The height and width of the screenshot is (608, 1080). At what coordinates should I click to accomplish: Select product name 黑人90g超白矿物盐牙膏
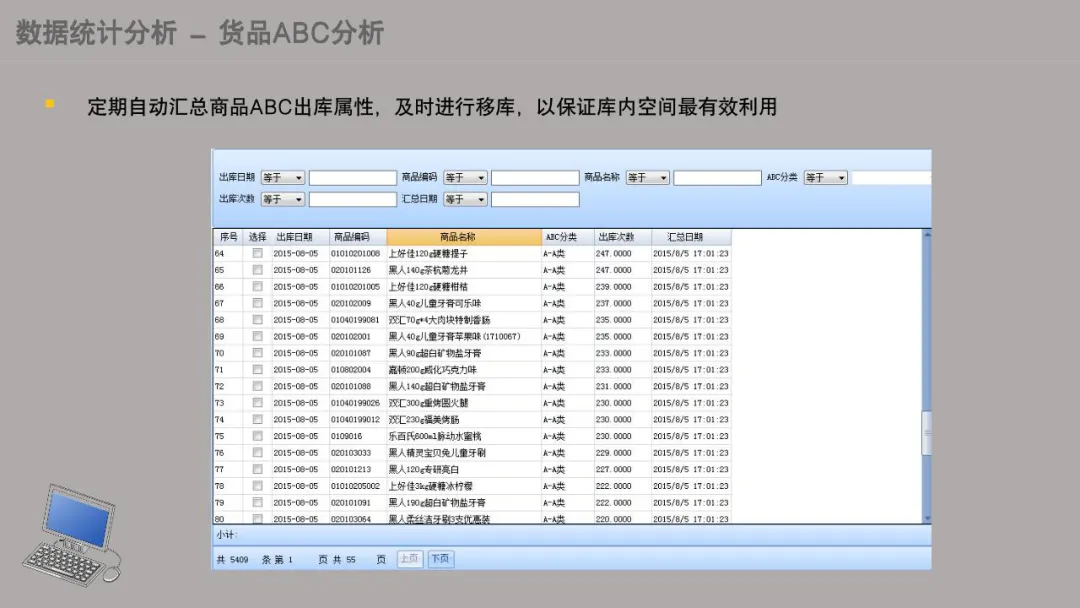tap(435, 353)
